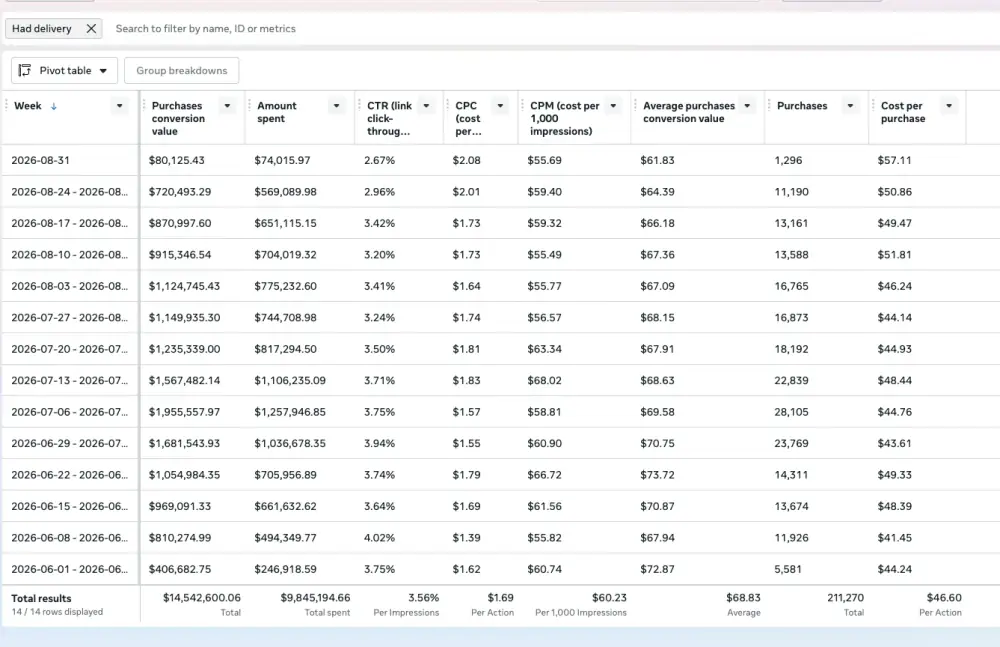The width and height of the screenshot is (1000, 647).
Task: Click purchases count 16,873
Action: point(791,317)
